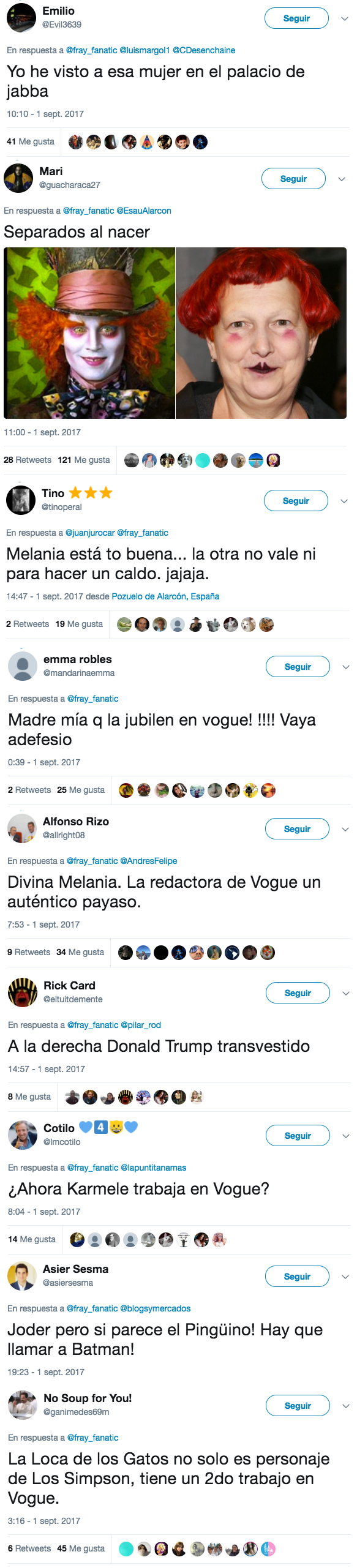This screenshot has width=357, height=1568.
Task: Expand options chevron on Tino's tweet
Action: pos(344,501)
